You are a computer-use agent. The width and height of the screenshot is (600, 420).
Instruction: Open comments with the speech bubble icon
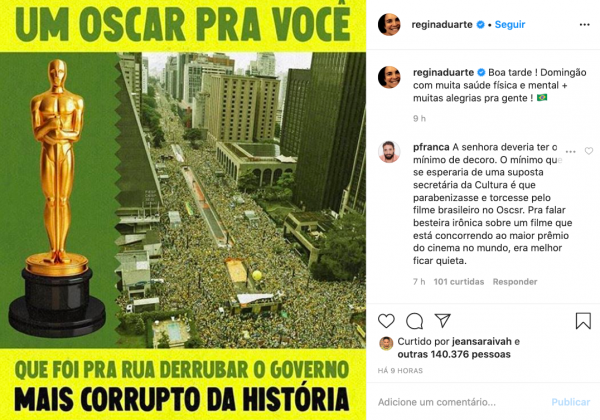(x=414, y=321)
